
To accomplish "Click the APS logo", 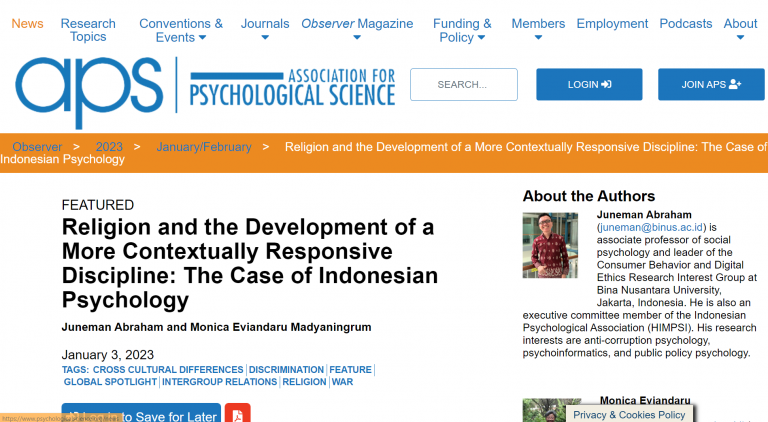I will click(89, 92).
